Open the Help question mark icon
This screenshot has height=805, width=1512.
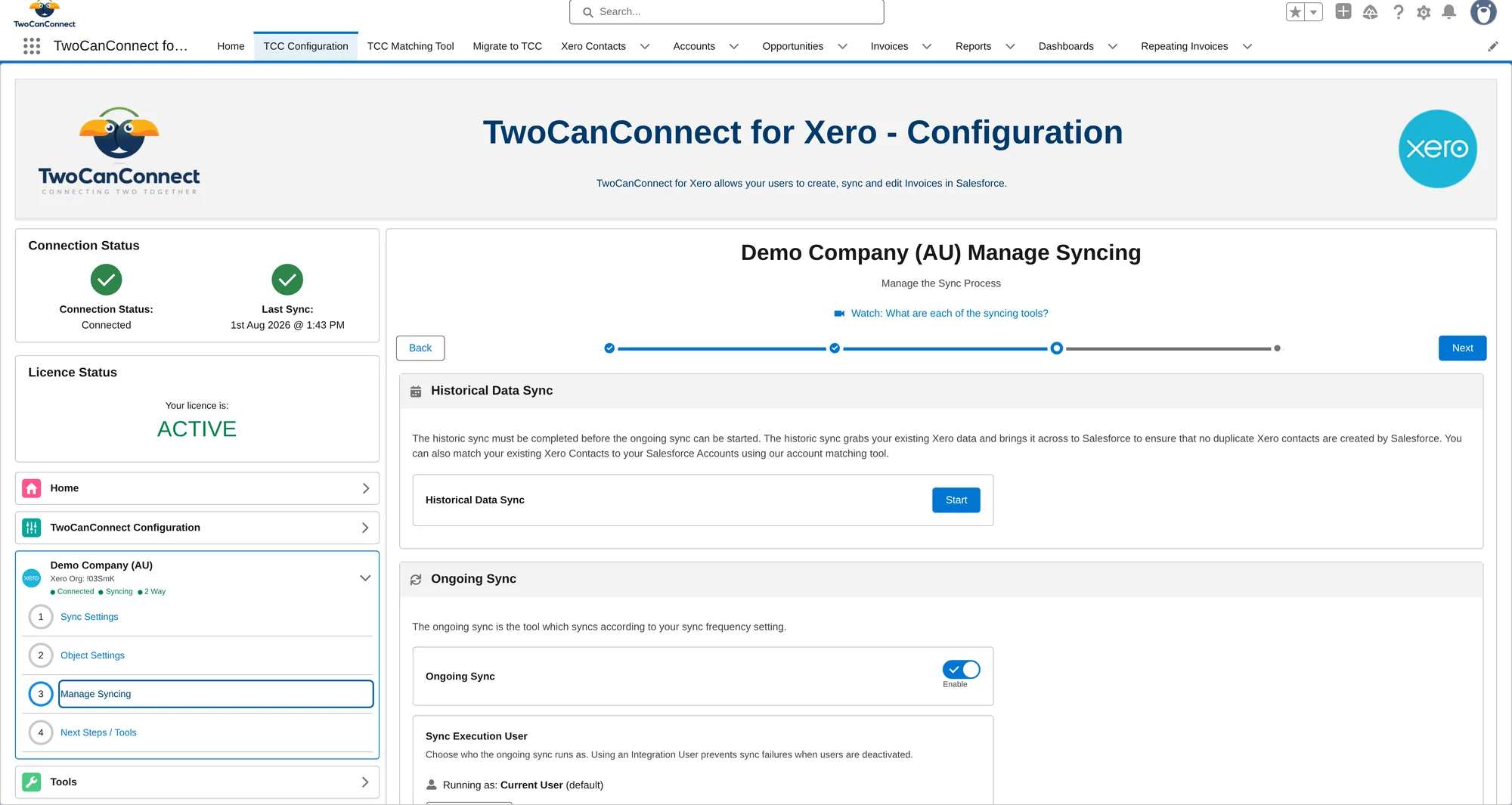pyautogui.click(x=1399, y=12)
